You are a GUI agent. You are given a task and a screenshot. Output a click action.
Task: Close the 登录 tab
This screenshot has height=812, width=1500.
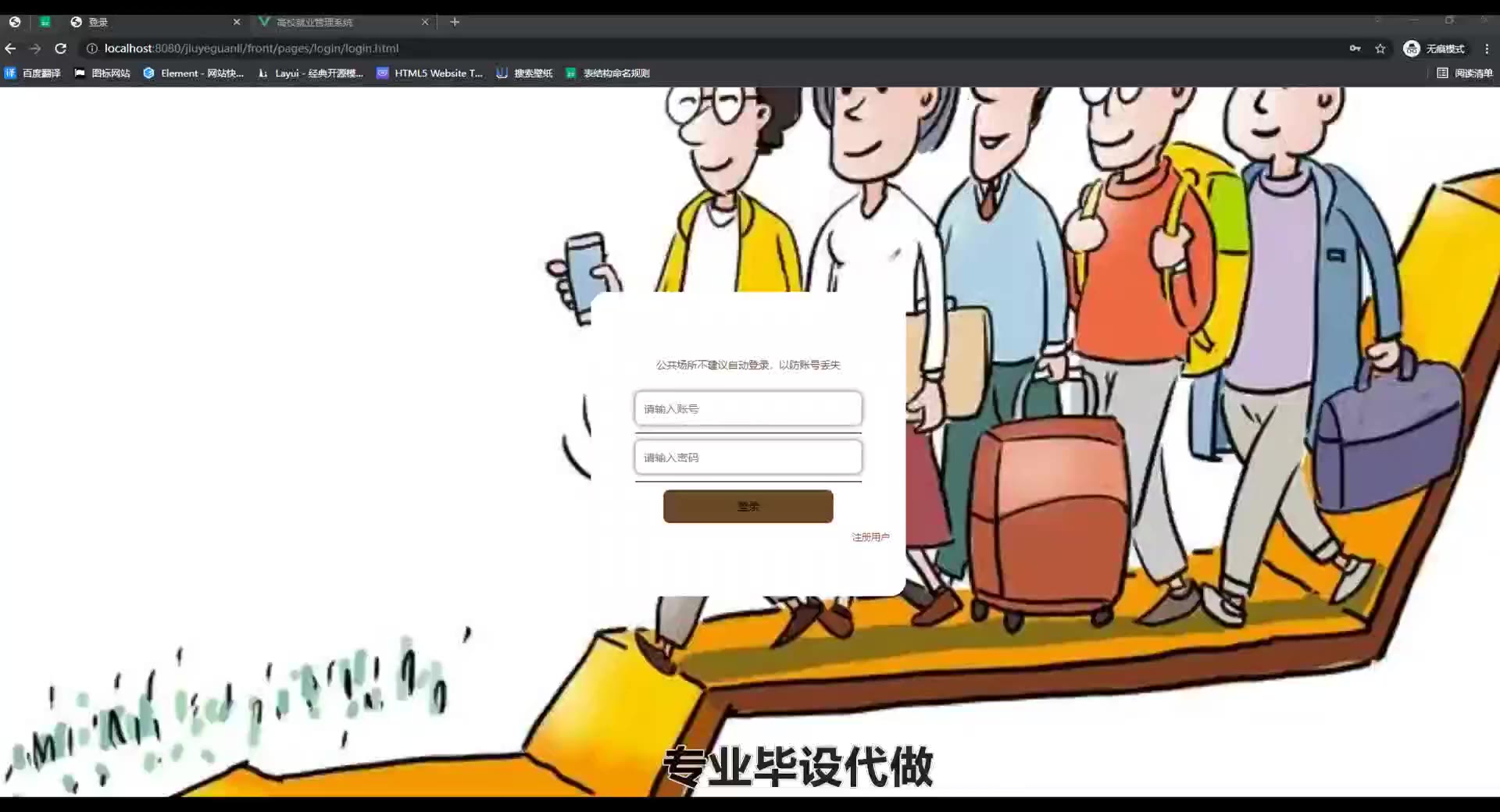pyautogui.click(x=237, y=22)
